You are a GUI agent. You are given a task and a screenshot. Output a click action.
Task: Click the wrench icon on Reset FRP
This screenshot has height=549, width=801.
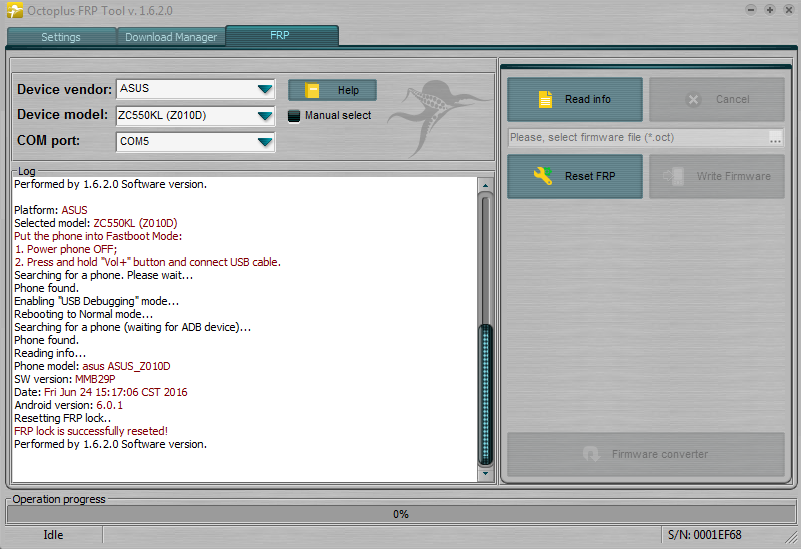coord(543,176)
